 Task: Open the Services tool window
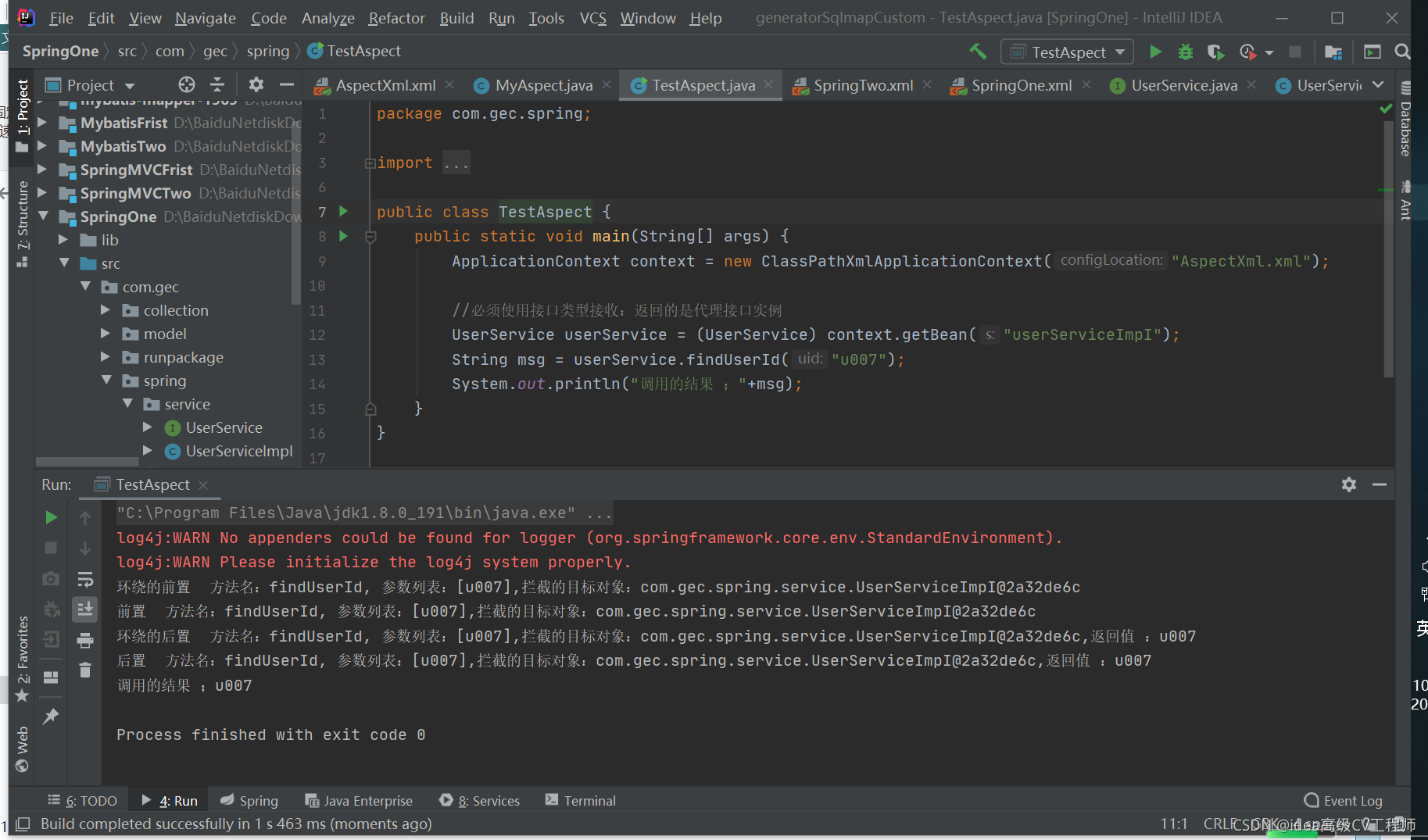click(x=479, y=800)
